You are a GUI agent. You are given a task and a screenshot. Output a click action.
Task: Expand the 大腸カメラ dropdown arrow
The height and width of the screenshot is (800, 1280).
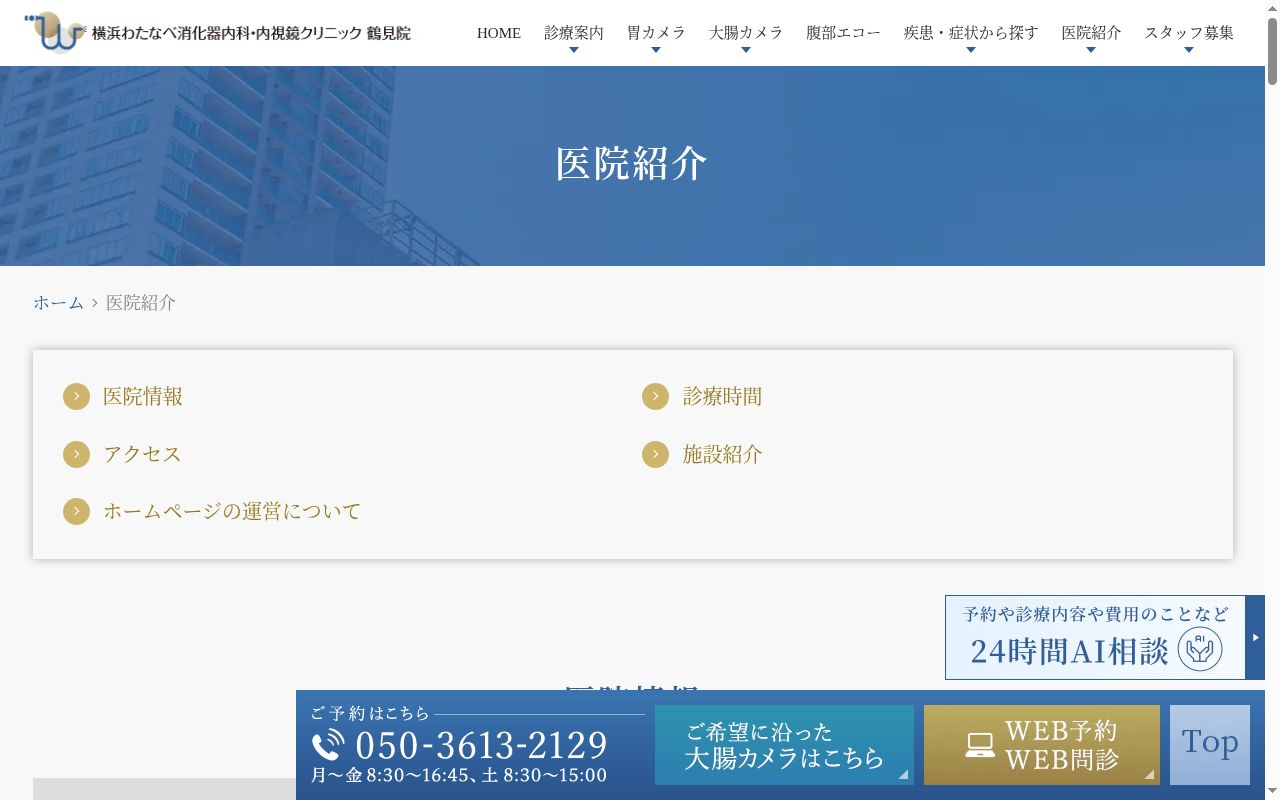[746, 50]
